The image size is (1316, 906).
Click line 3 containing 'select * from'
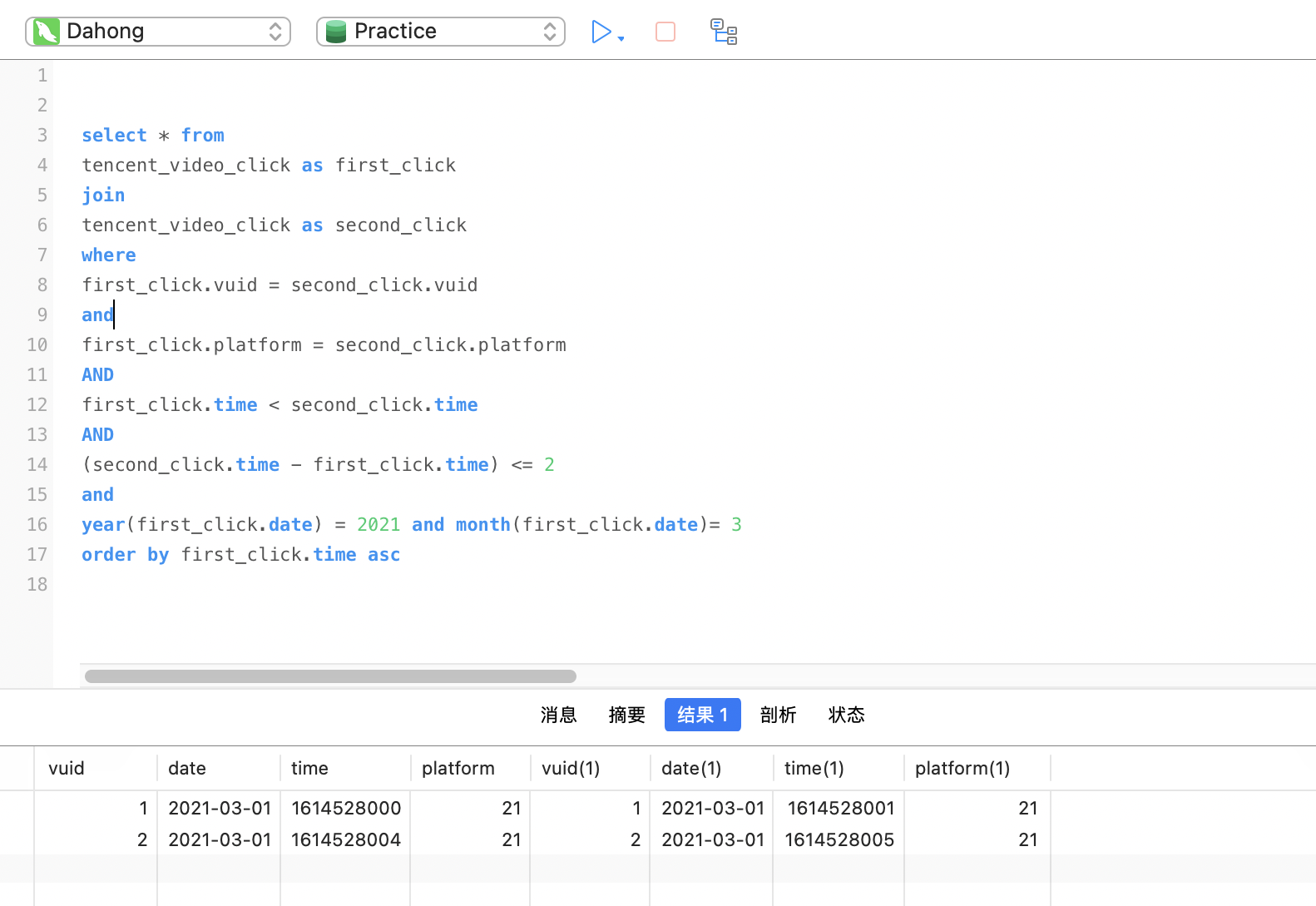(x=153, y=135)
